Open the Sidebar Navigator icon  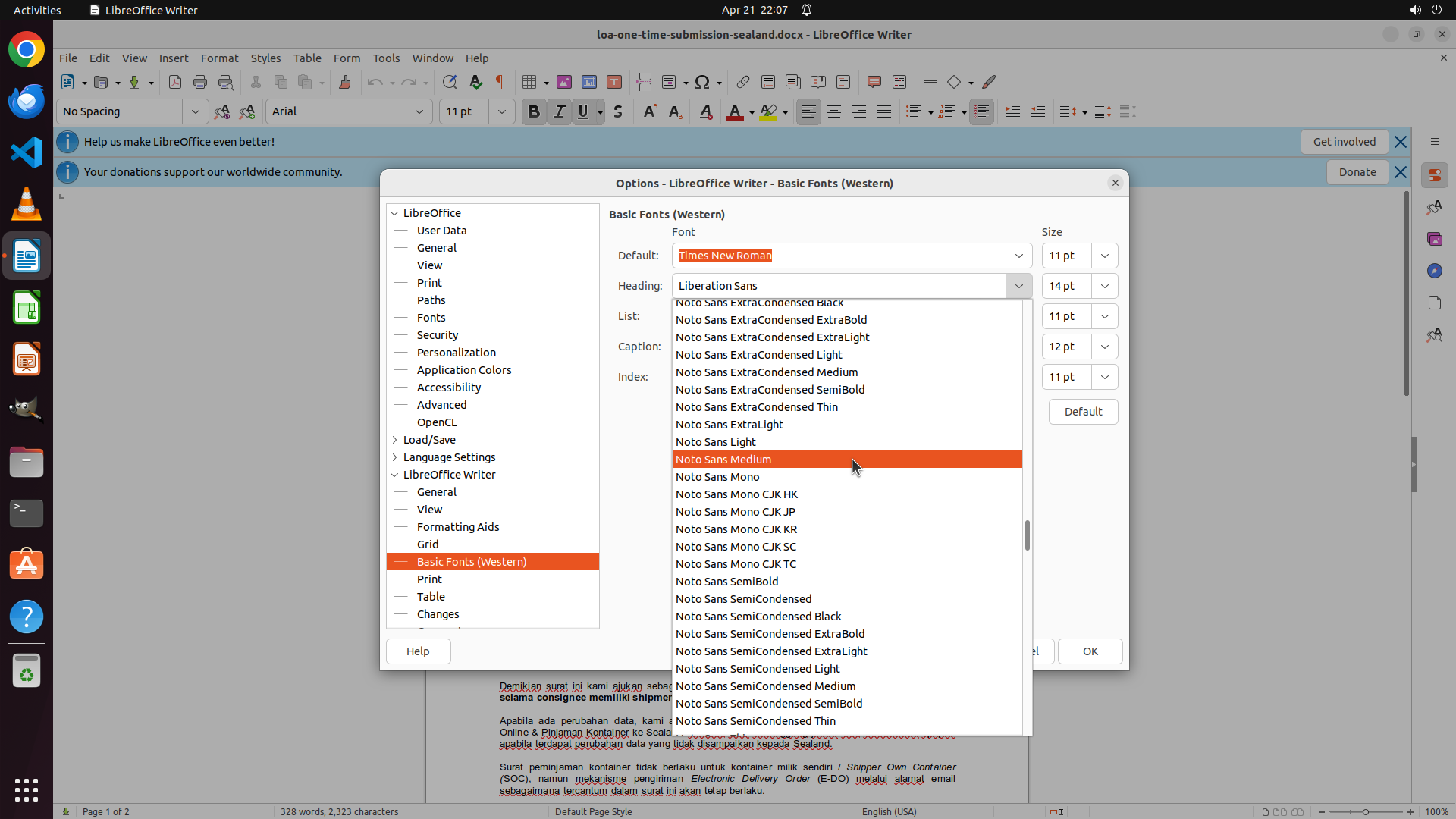[1434, 271]
